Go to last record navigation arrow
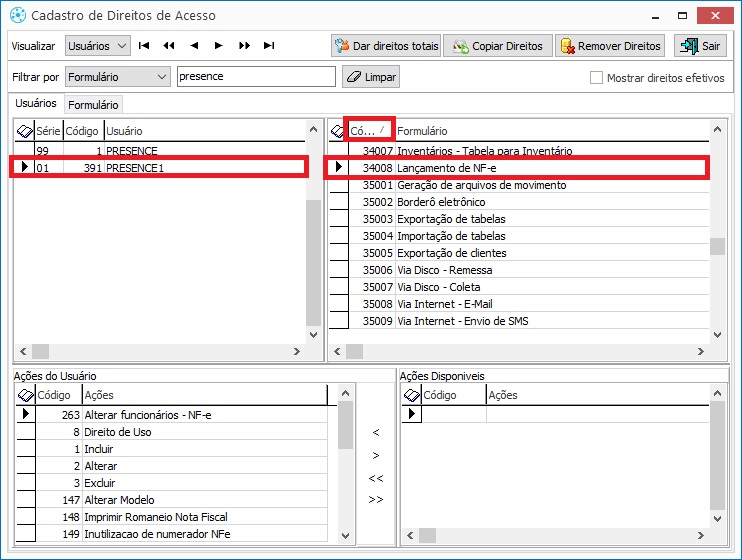 [x=269, y=45]
